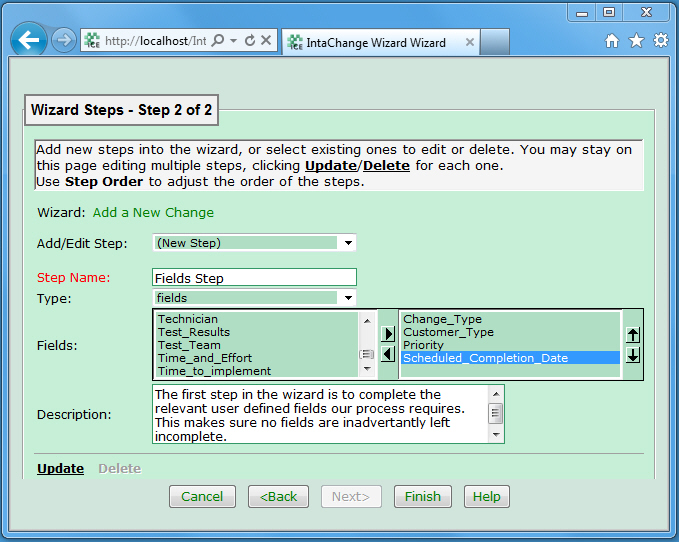The image size is (679, 542).
Task: Click Description scrollbar up arrow
Action: click(496, 394)
